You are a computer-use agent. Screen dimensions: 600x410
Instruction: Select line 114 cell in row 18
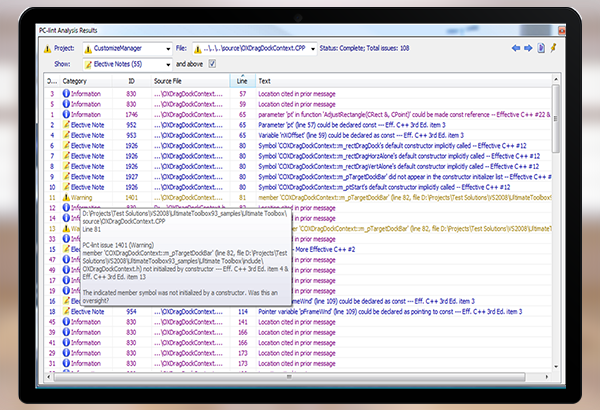pos(243,312)
